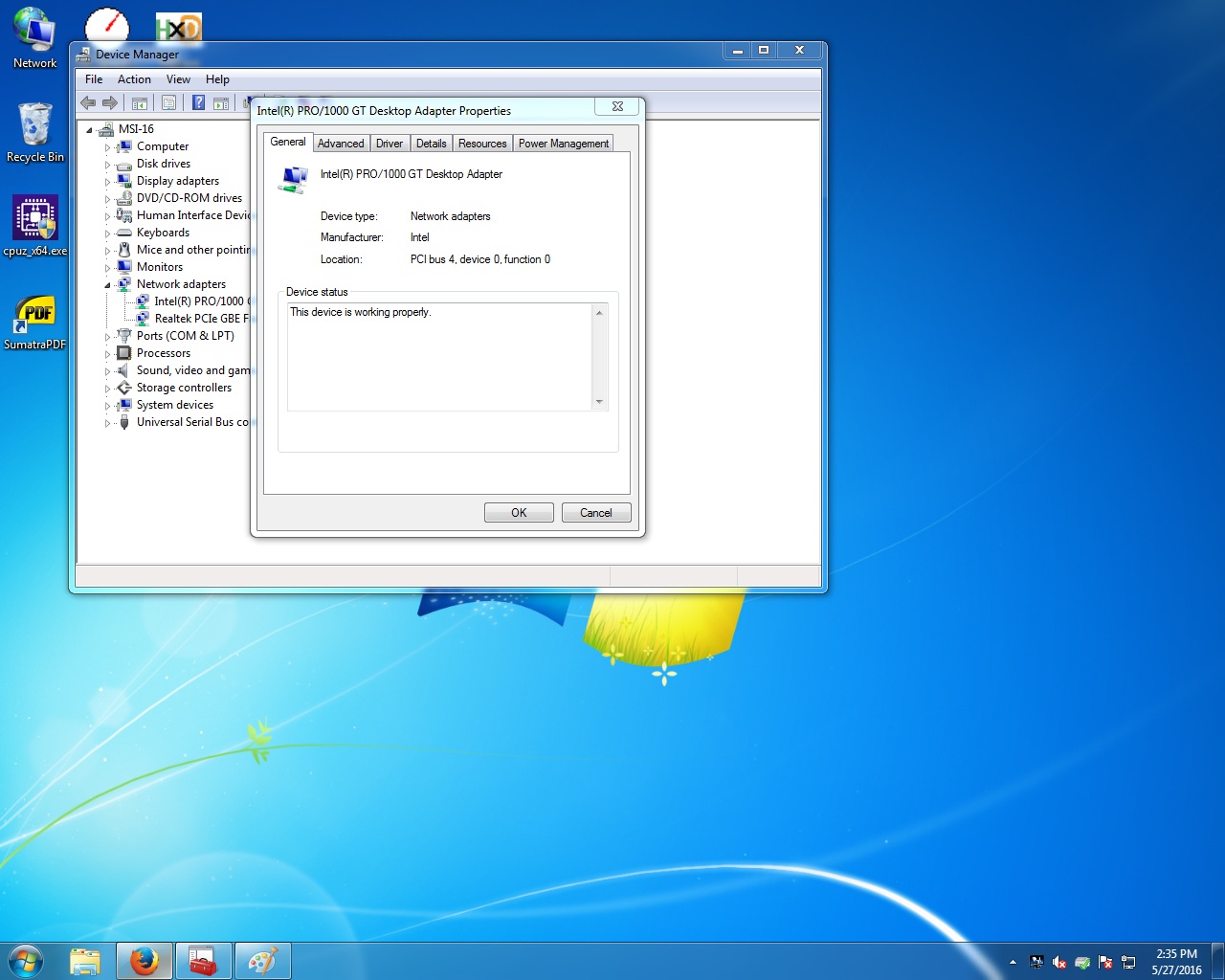Click the red toolbox taskbar icon
Image resolution: width=1225 pixels, height=980 pixels.
coord(203,961)
